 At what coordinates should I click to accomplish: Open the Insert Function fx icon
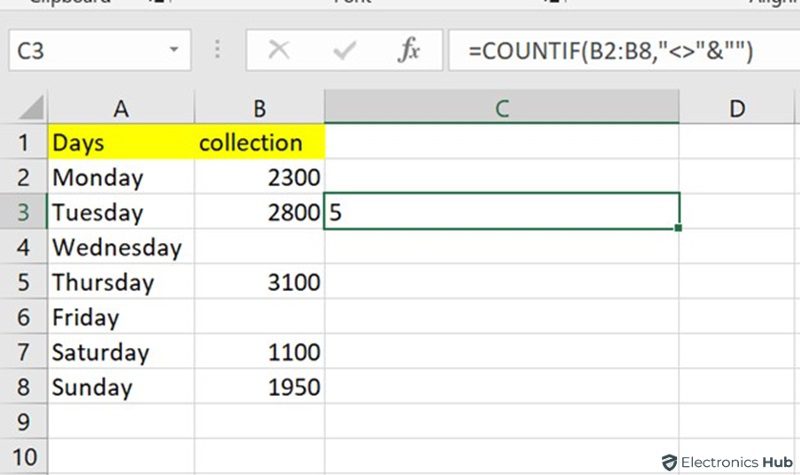click(x=409, y=50)
